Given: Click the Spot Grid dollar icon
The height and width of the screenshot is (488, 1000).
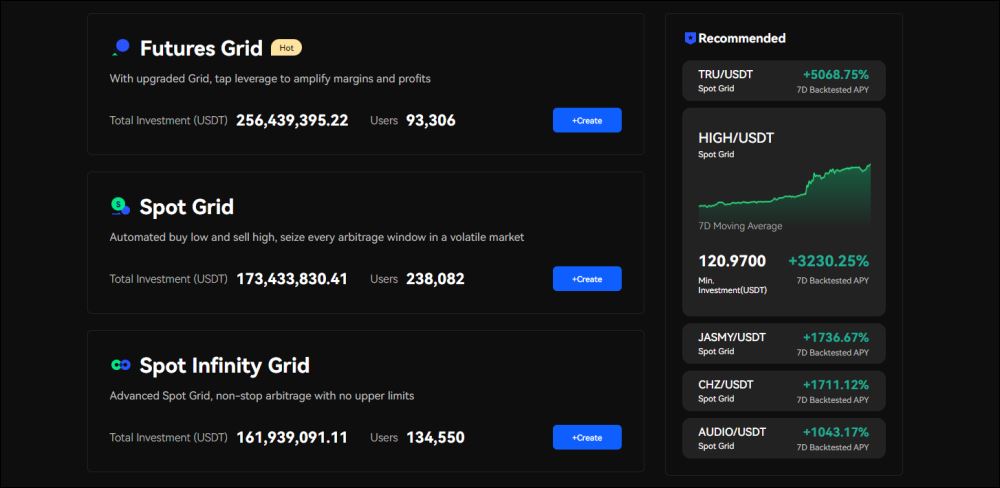Looking at the screenshot, I should tap(120, 206).
